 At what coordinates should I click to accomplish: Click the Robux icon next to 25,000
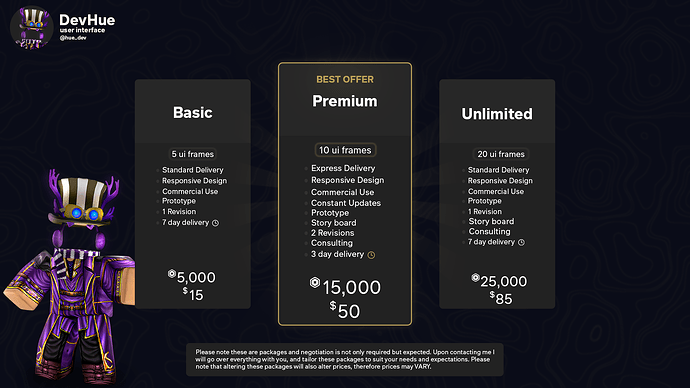tap(475, 278)
